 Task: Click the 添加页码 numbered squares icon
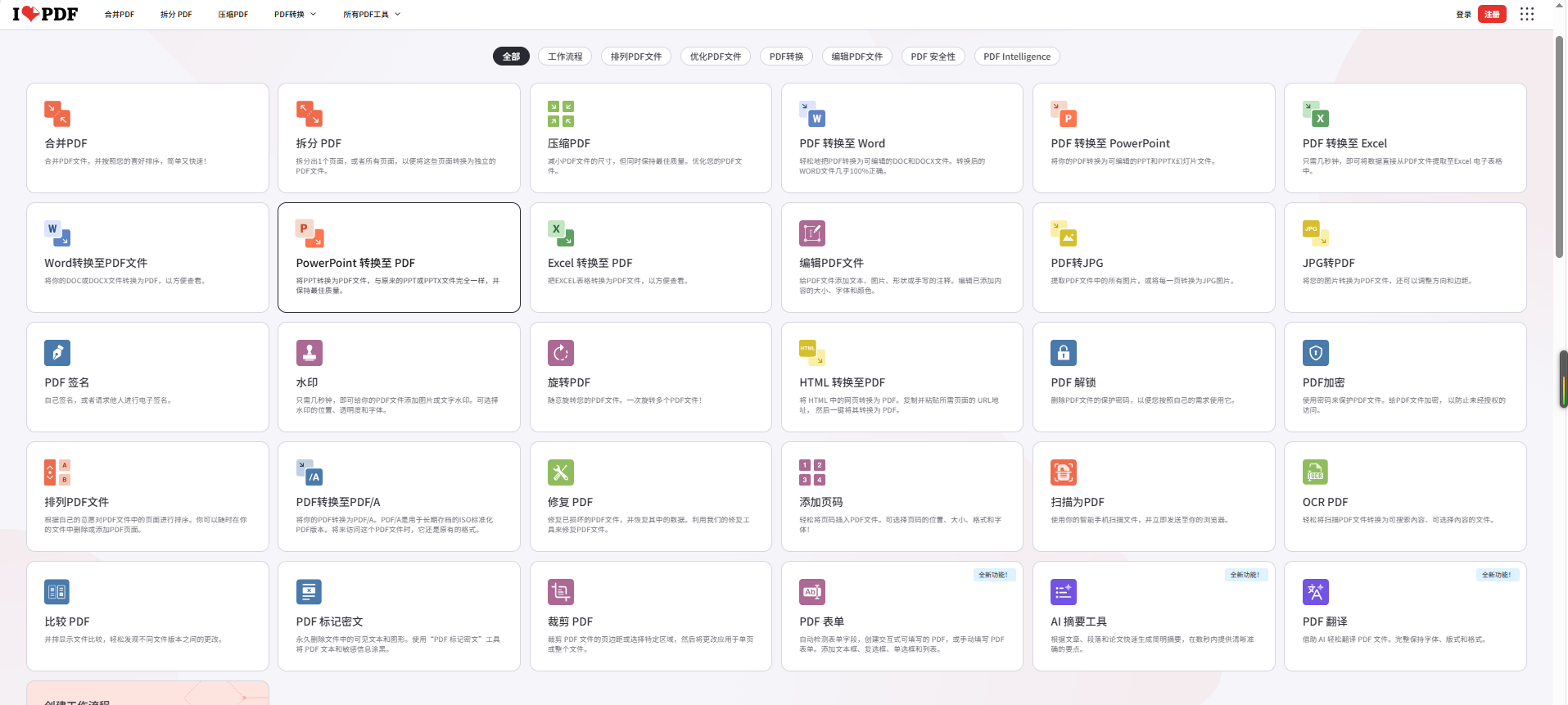[x=812, y=472]
